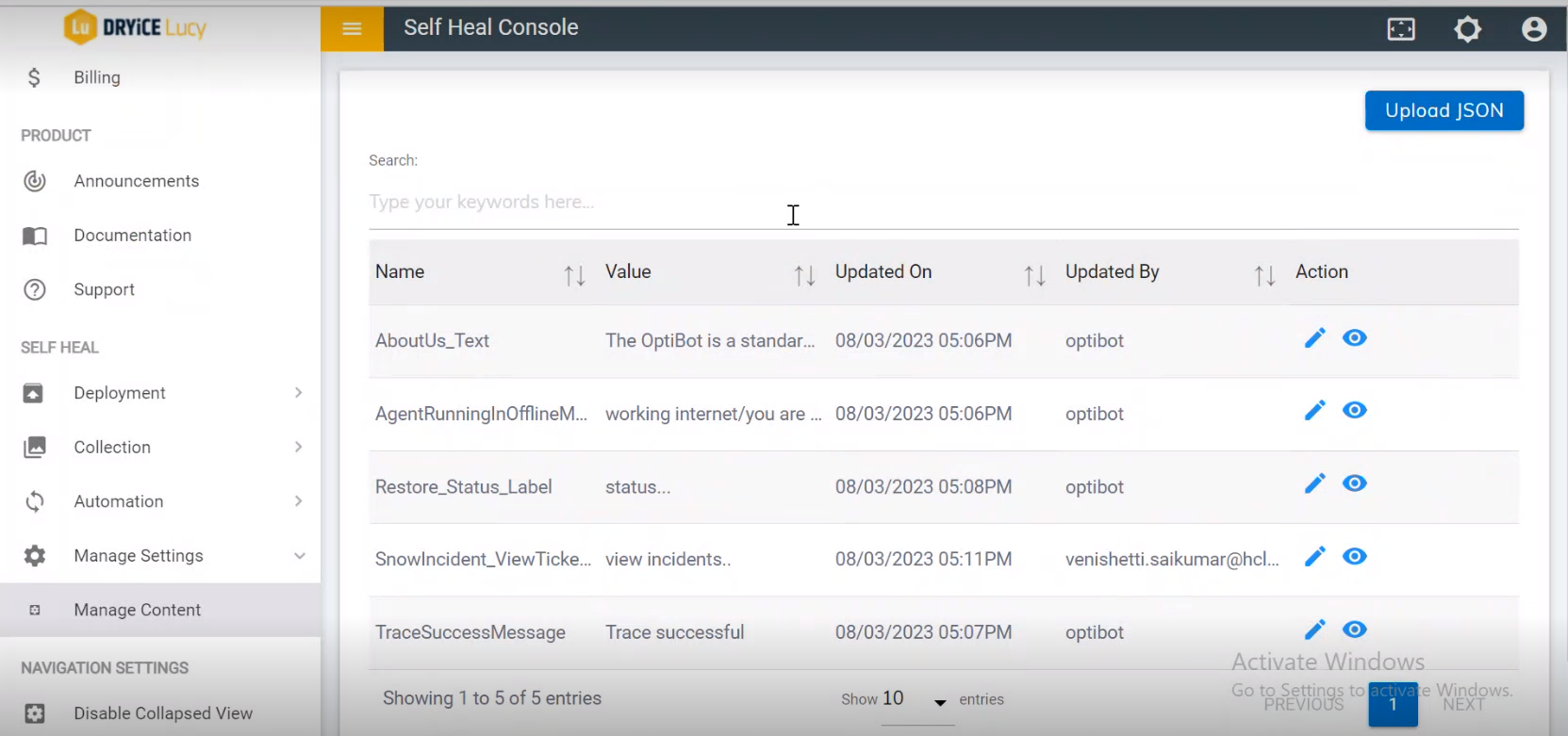Viewport: 1568px width, 736px height.
Task: View the AboutUs_Text entry details
Action: (x=1355, y=338)
